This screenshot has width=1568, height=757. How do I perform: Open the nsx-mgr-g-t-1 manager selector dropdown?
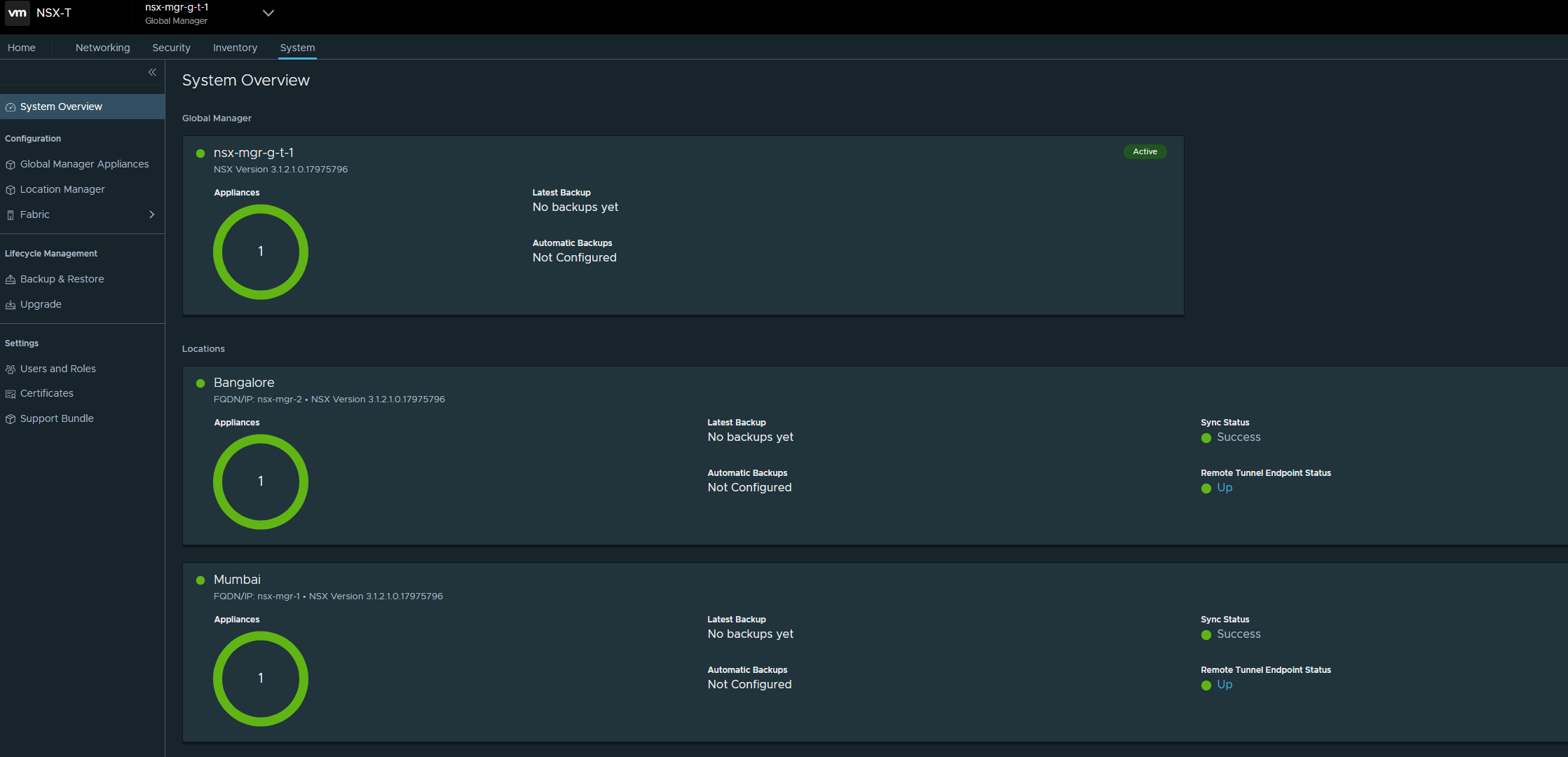(x=268, y=13)
